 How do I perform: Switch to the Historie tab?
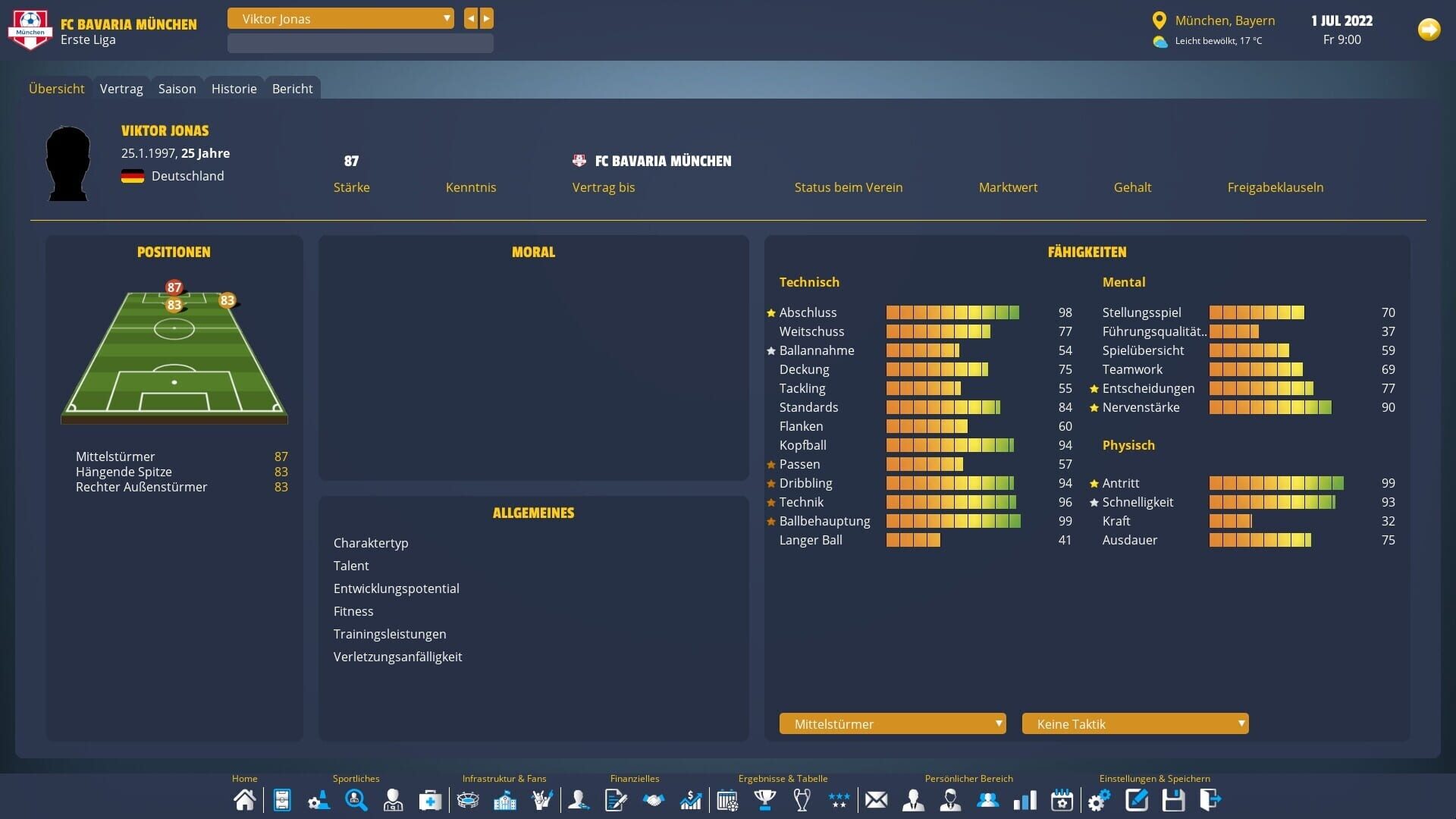coord(234,89)
